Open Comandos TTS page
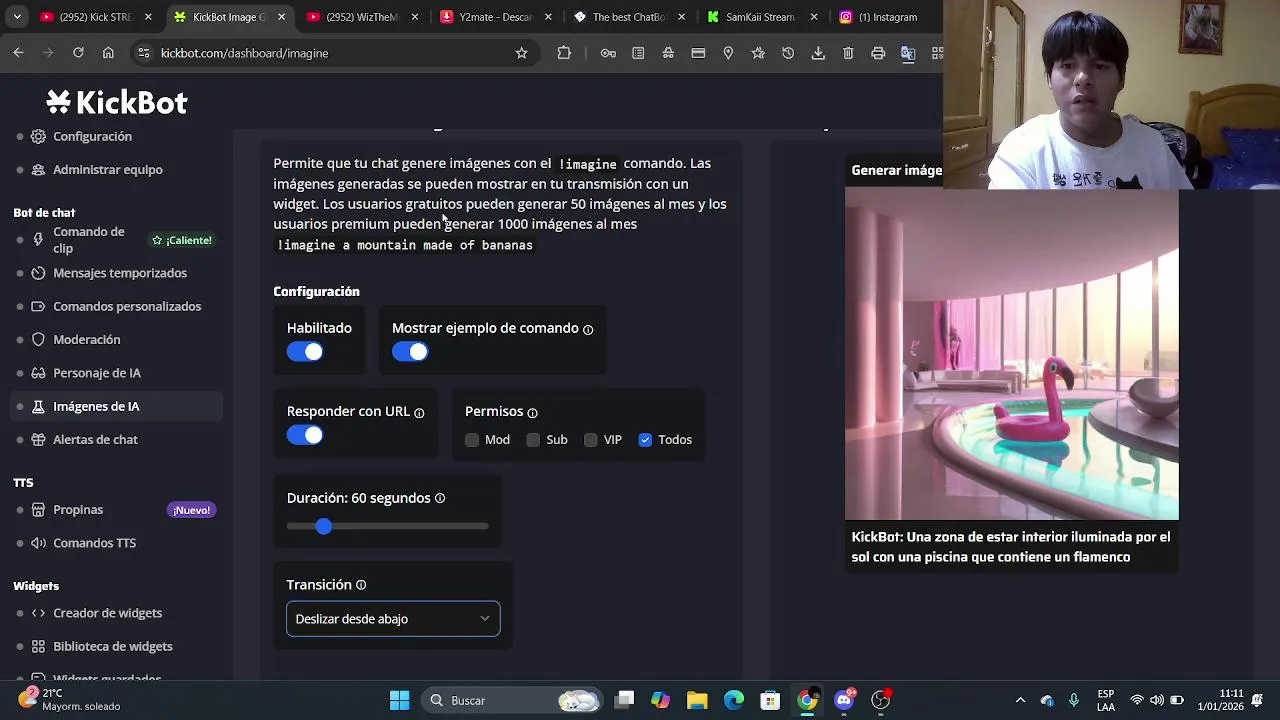This screenshot has width=1280, height=720. (95, 543)
